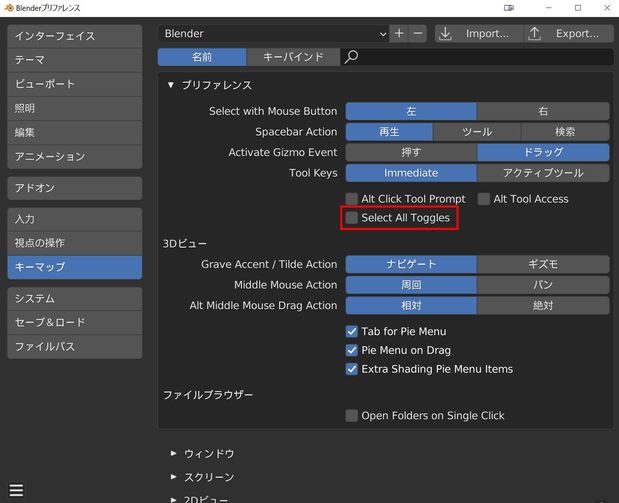Screen dimensions: 619x503
Task: Set Grave Accent action to ナビゲート
Action: point(411,264)
